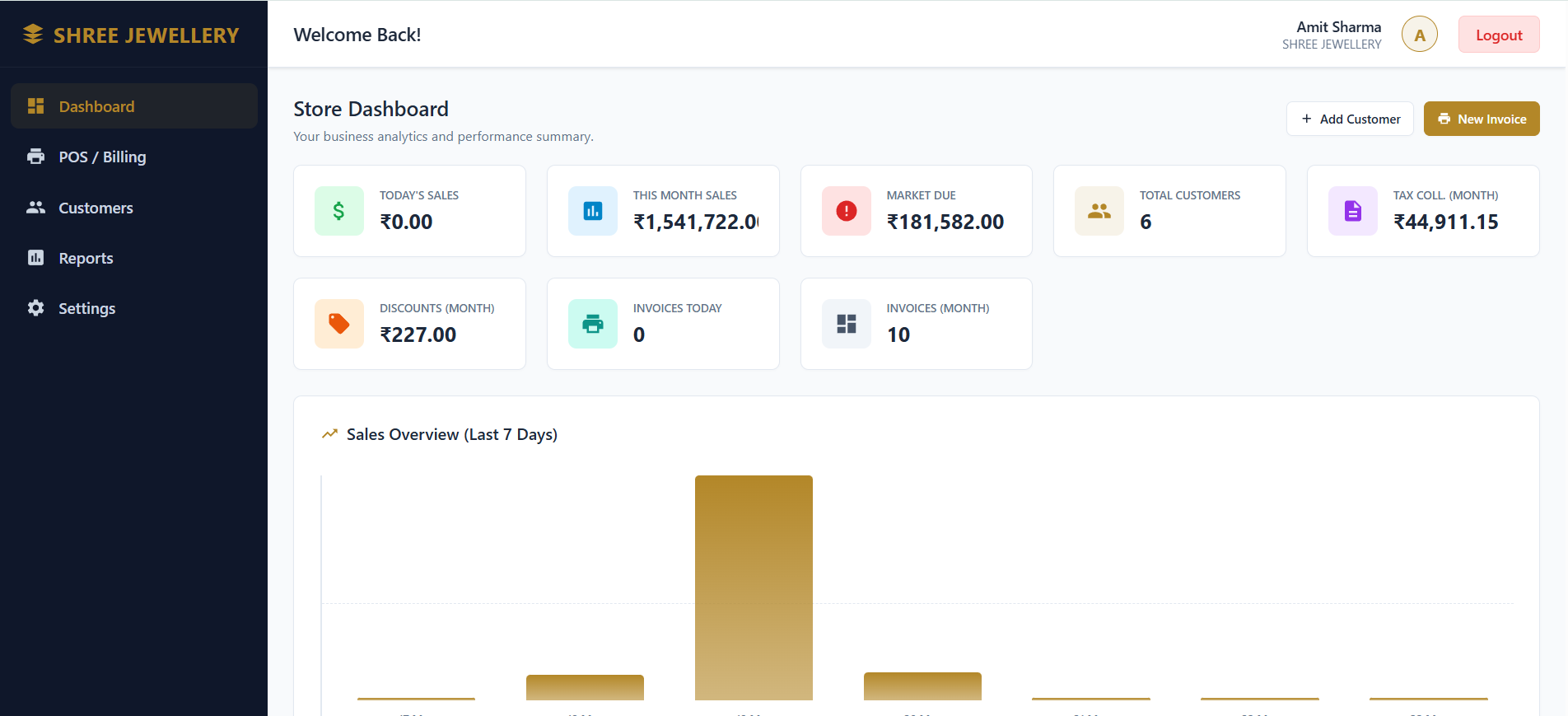Viewport: 1568px width, 716px height.
Task: Select the ₹1,541,722 This Month Sales value
Action: 696,222
